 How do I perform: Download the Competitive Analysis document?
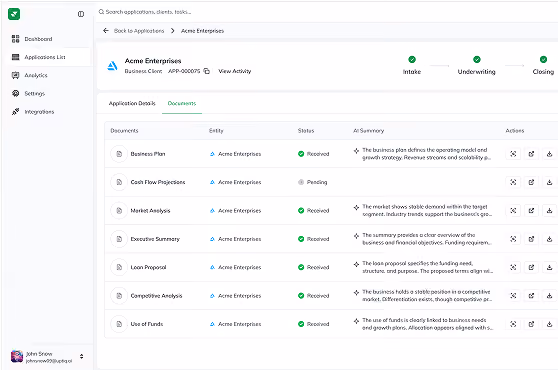[549, 296]
